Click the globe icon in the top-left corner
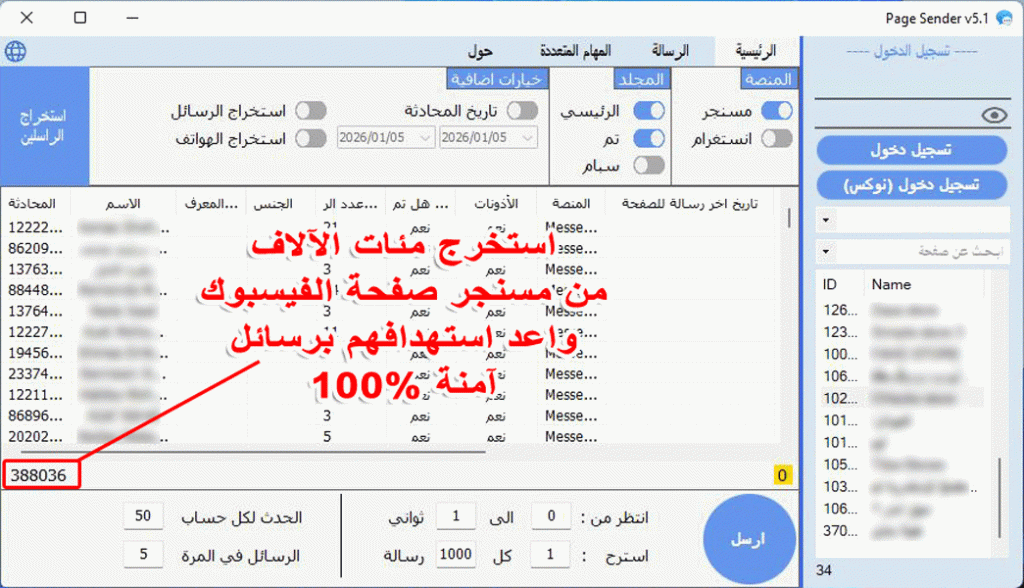Screen dimensions: 1024x588 [15, 51]
